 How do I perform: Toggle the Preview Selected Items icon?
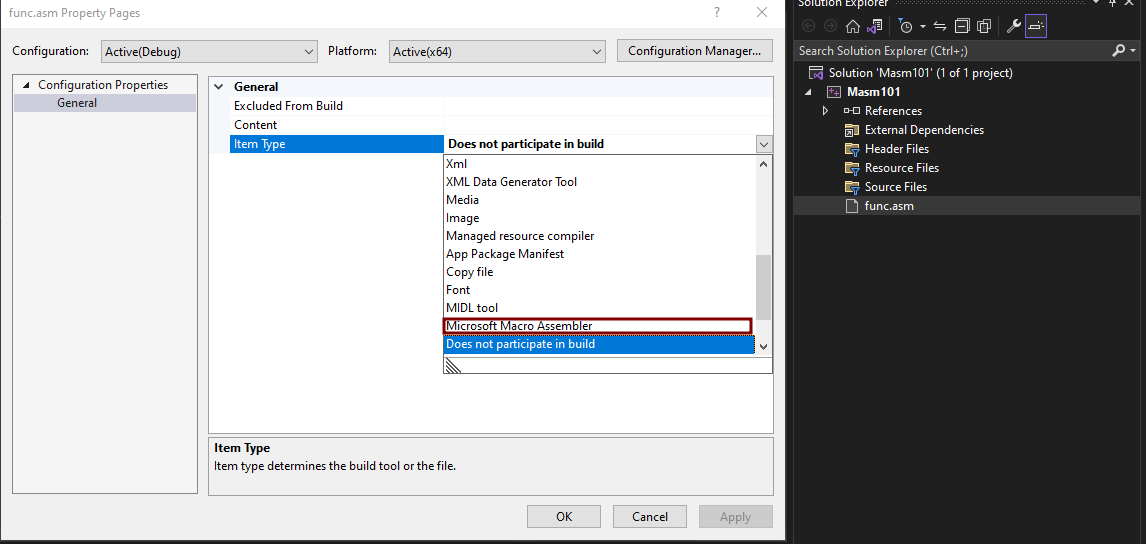tap(1035, 26)
